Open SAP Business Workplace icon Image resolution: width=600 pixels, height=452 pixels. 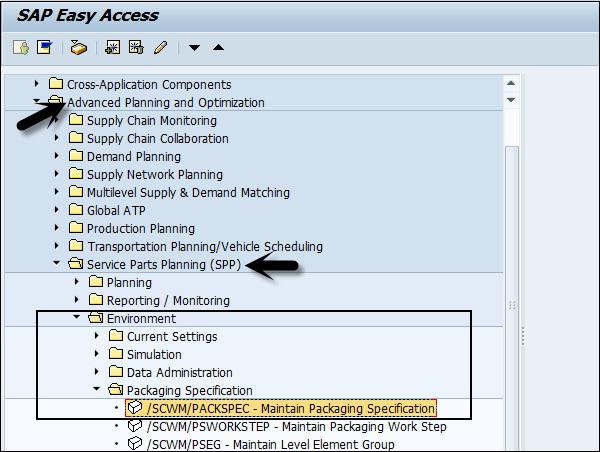[78, 48]
